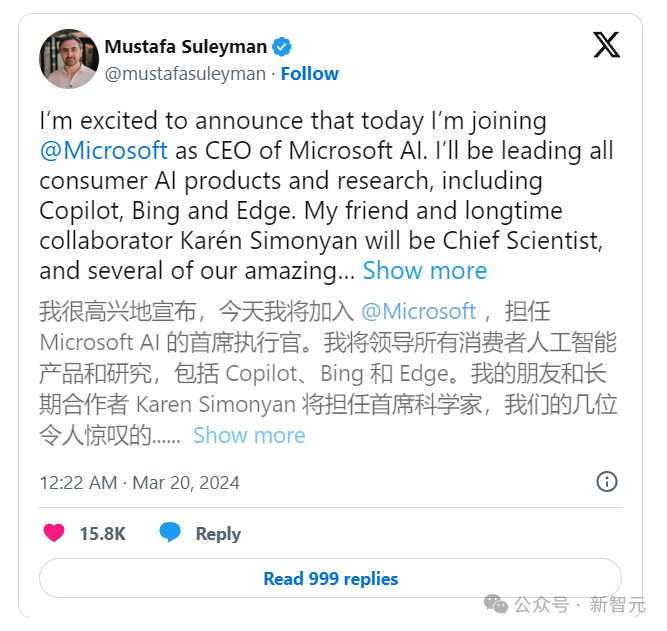
Task: Visit the @mustafasuleyman handle link
Action: pos(185,74)
